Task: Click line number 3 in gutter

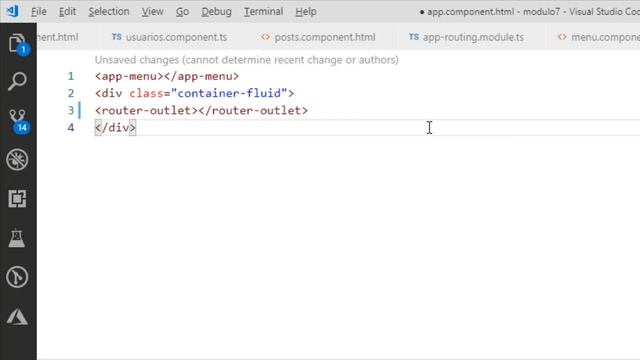Action: click(x=71, y=111)
